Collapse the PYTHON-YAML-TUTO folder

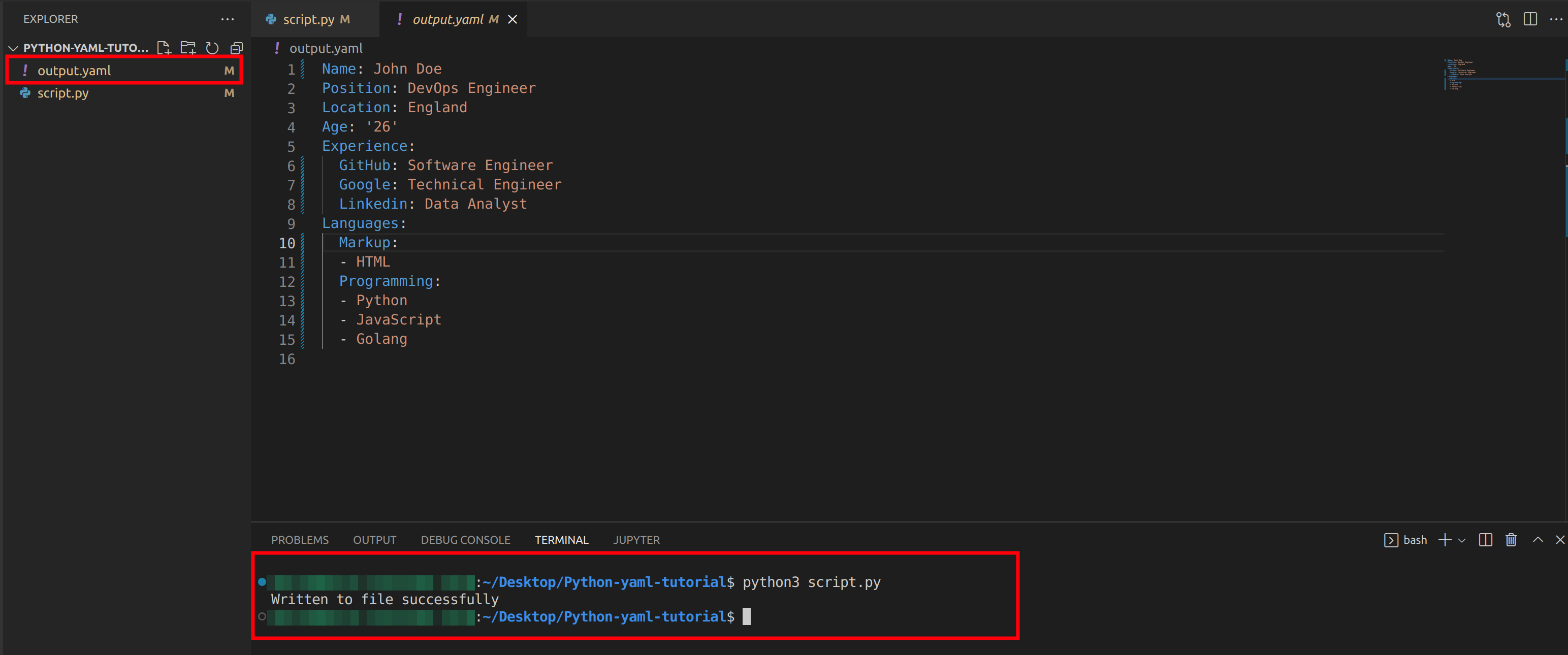(13, 48)
